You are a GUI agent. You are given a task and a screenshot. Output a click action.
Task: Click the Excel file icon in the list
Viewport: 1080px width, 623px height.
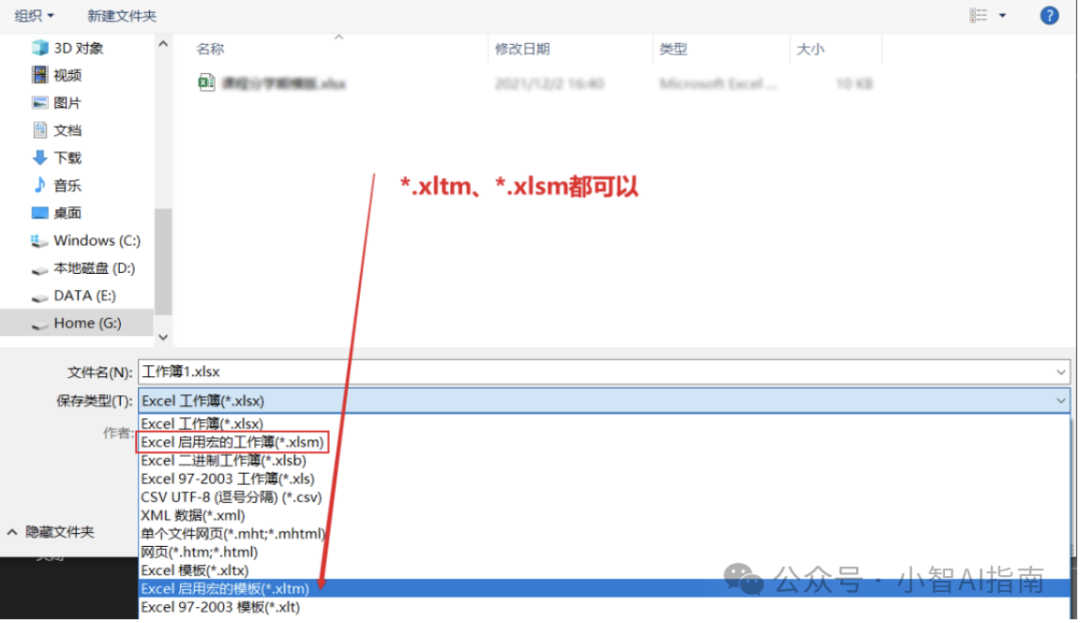[206, 83]
